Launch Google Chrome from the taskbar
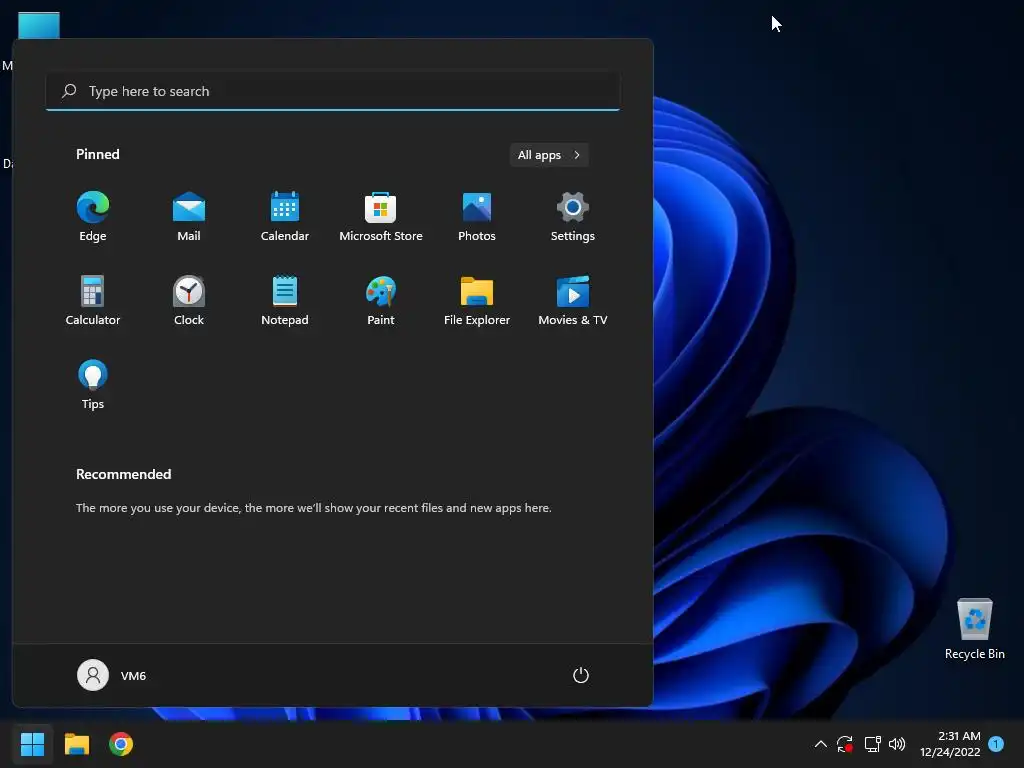This screenshot has width=1024, height=768. (x=121, y=744)
